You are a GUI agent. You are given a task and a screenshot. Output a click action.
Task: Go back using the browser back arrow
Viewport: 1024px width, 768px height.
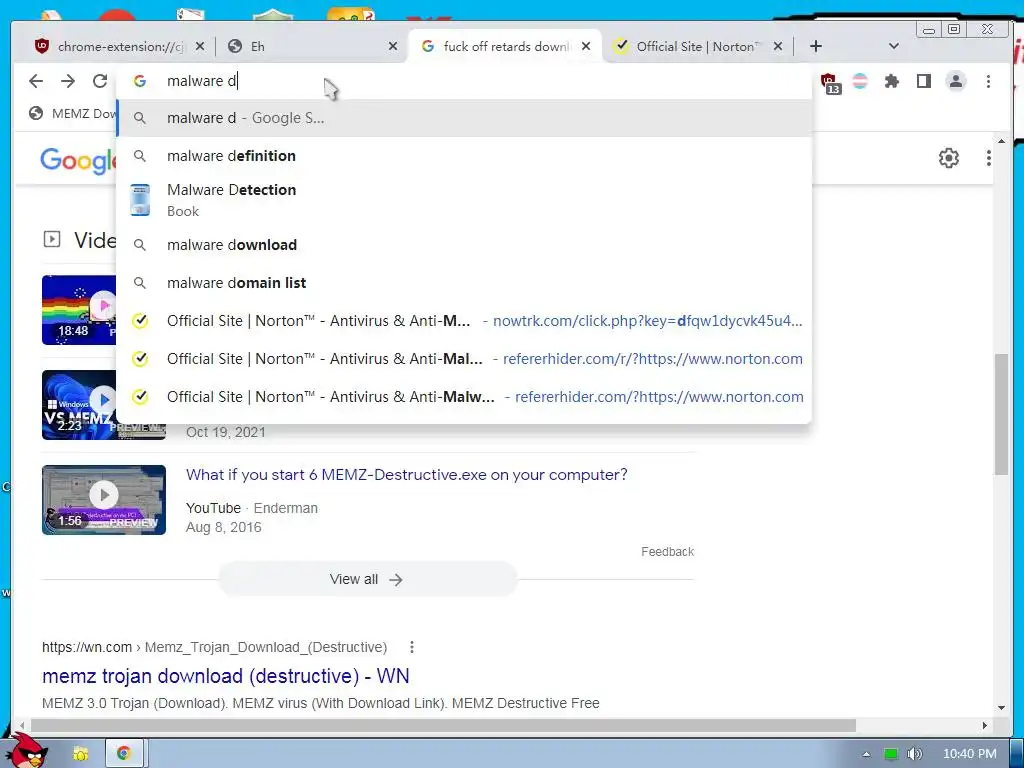point(36,81)
